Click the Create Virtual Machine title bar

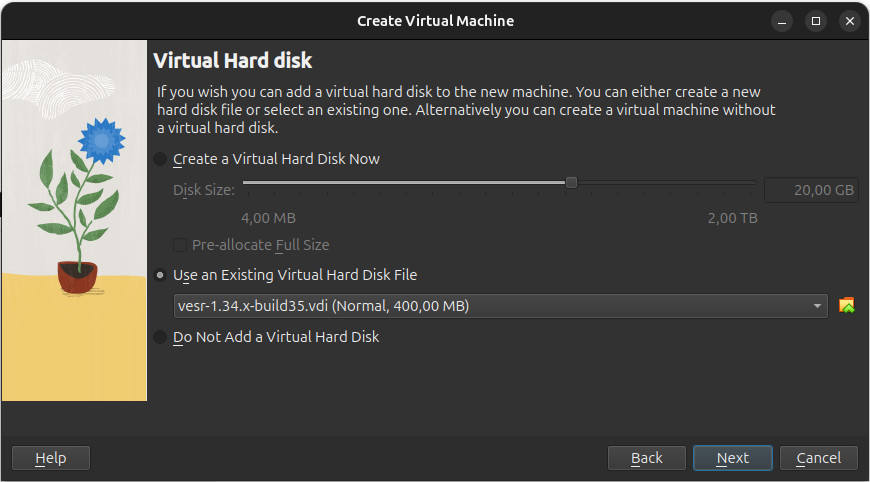435,20
